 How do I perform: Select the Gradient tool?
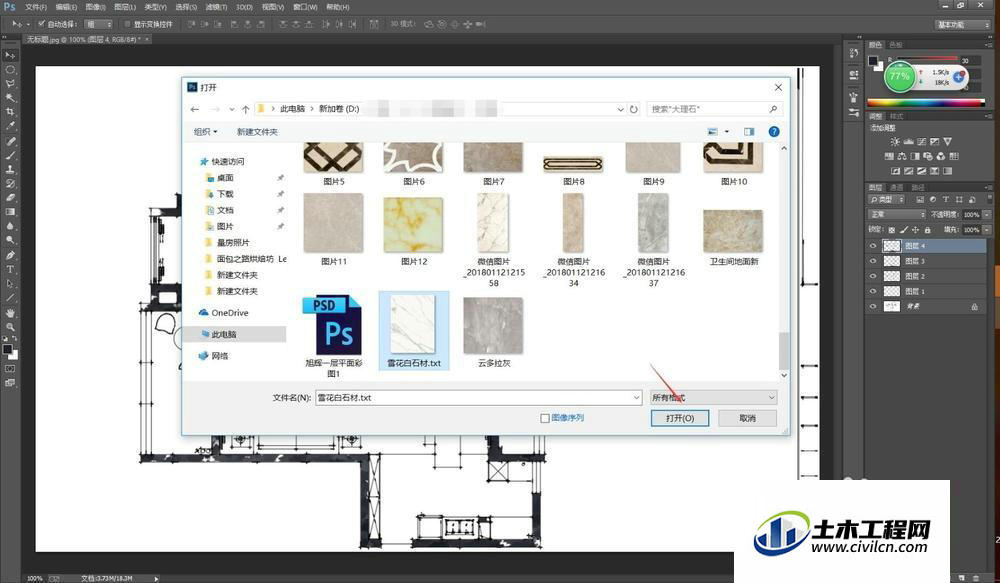click(x=10, y=212)
